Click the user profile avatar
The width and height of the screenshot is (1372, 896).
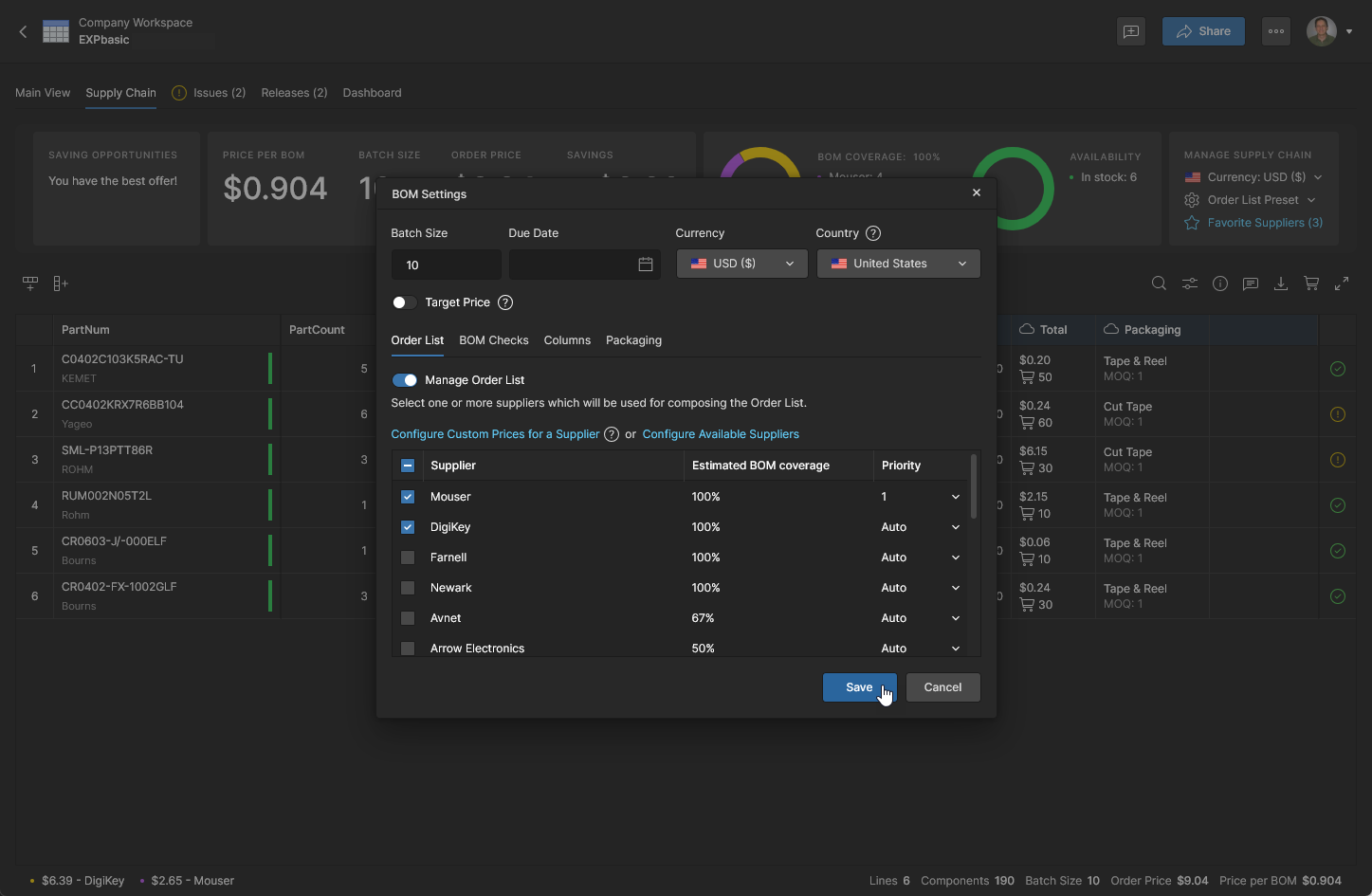point(1322,31)
